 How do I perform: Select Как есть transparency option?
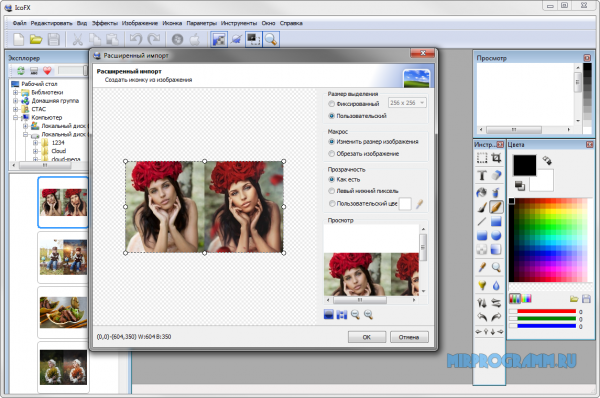point(332,179)
